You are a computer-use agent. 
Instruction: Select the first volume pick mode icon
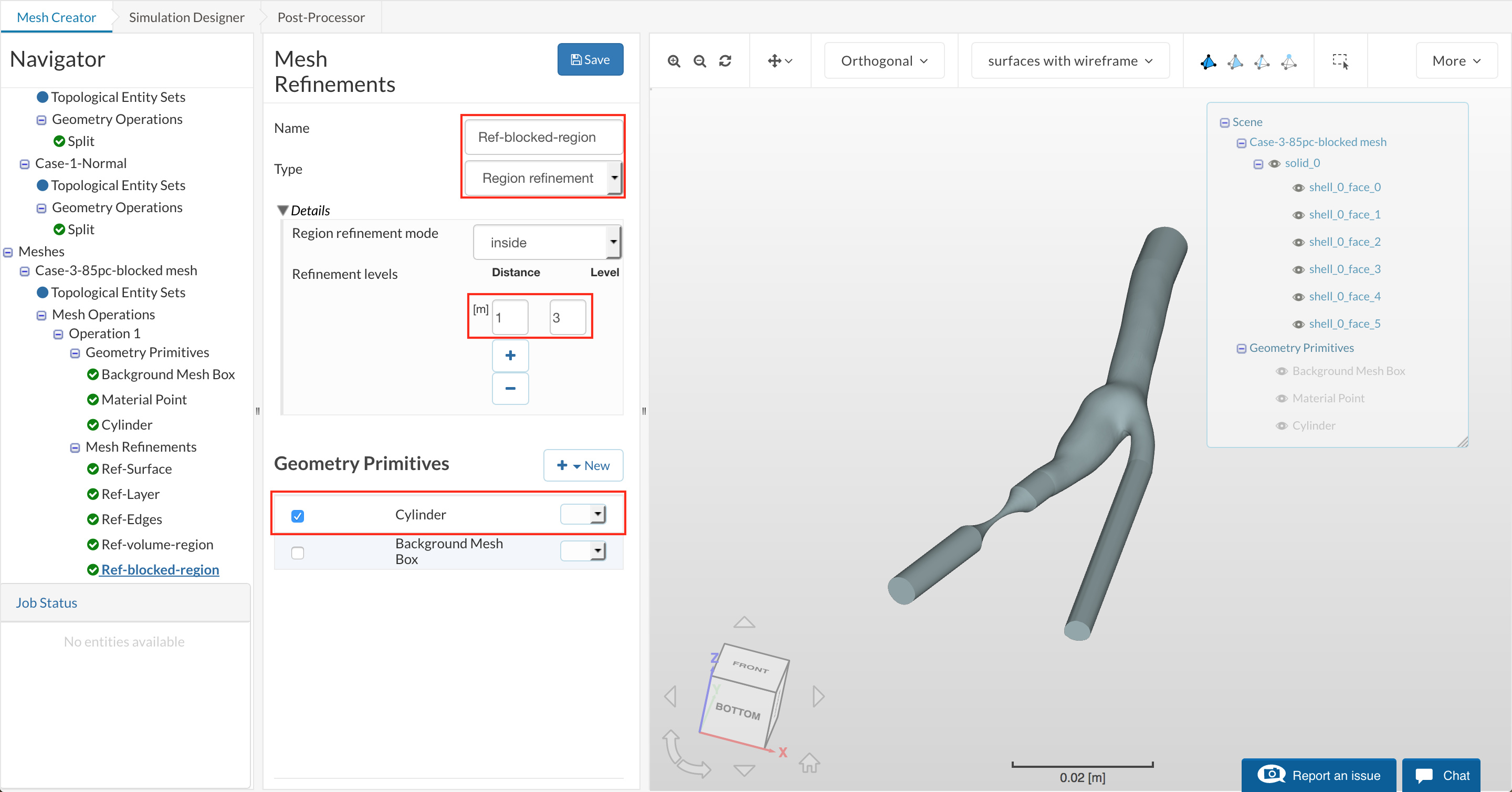coord(1208,61)
